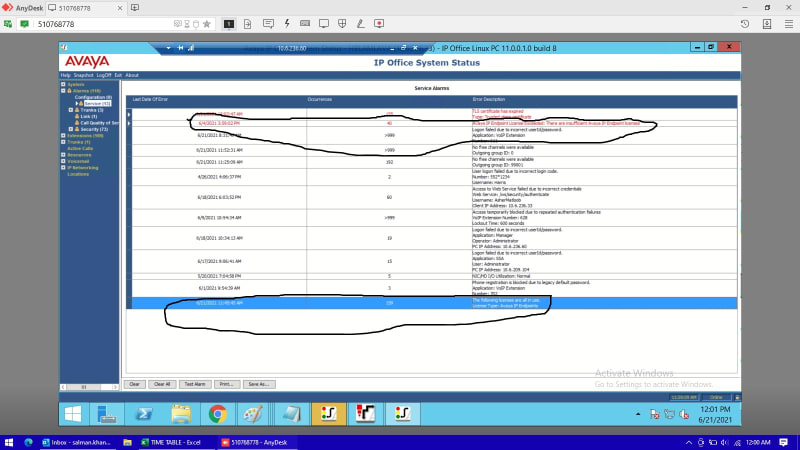Open TIME TABLE - Excel taskbar item

[x=175, y=442]
